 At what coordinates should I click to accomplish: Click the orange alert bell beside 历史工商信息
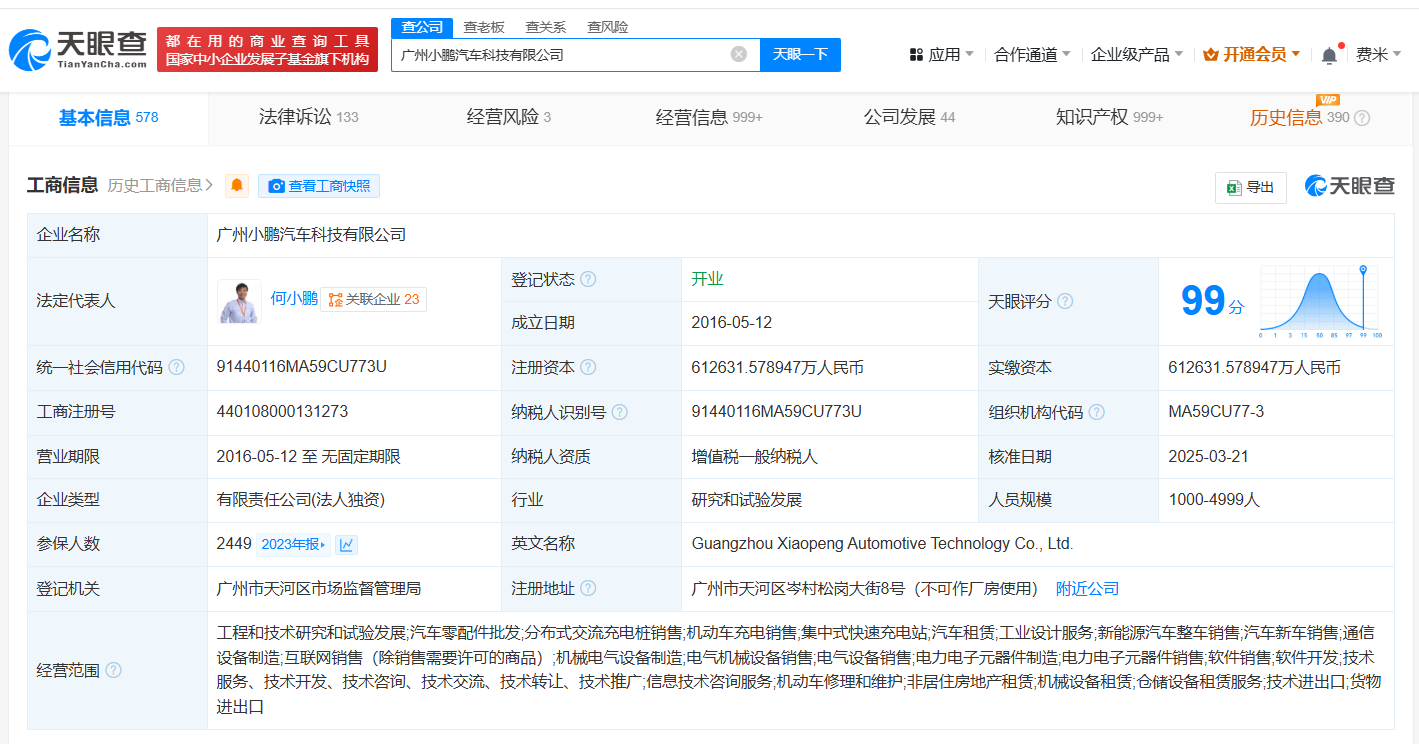tap(237, 186)
